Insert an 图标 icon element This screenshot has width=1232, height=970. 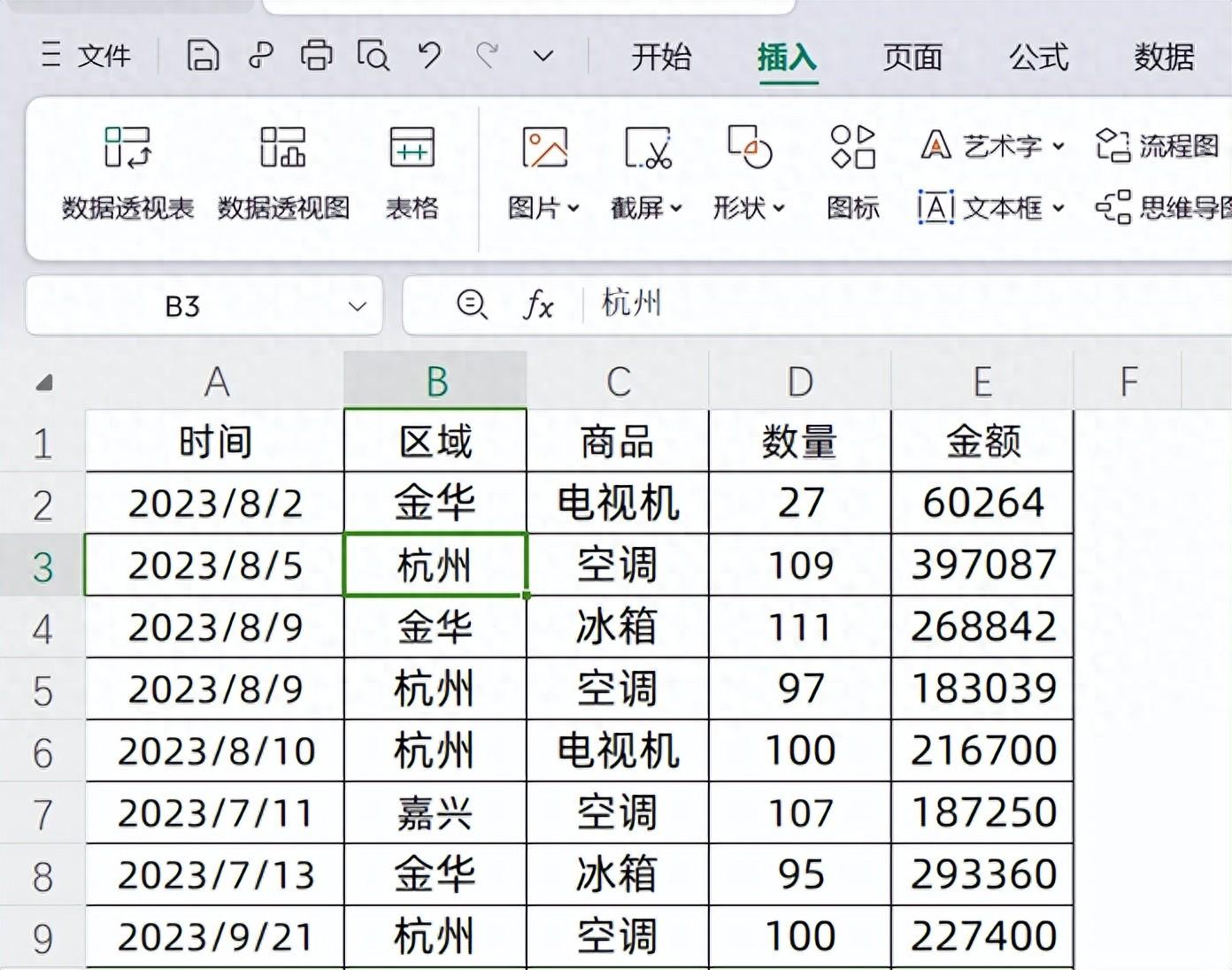tap(851, 173)
